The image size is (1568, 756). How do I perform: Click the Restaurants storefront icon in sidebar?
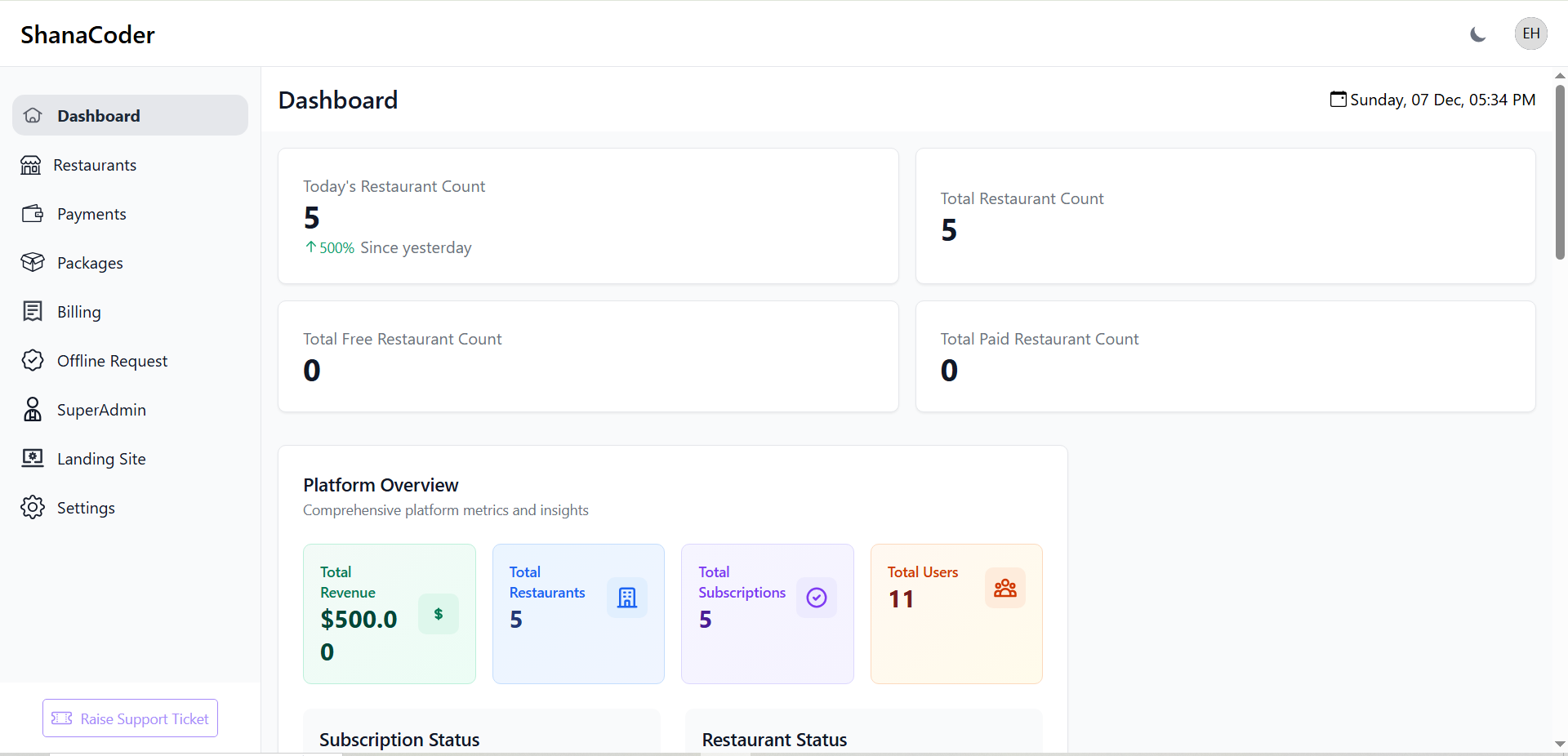31,165
